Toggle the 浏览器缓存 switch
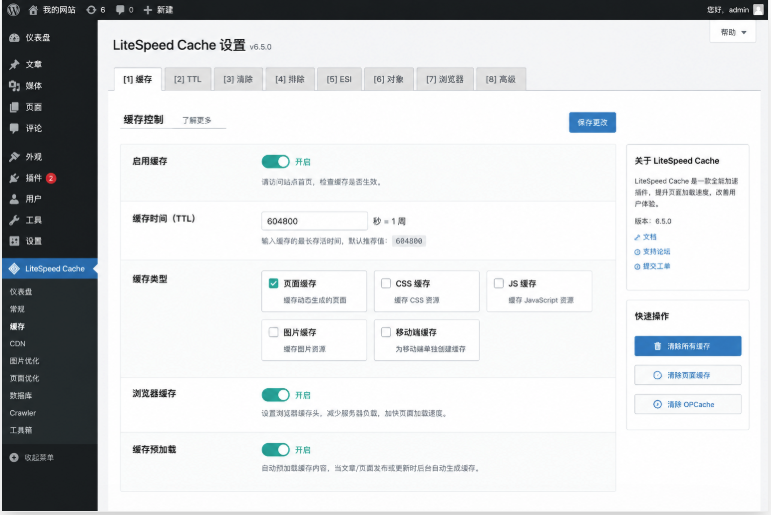771x515 pixels. click(275, 394)
